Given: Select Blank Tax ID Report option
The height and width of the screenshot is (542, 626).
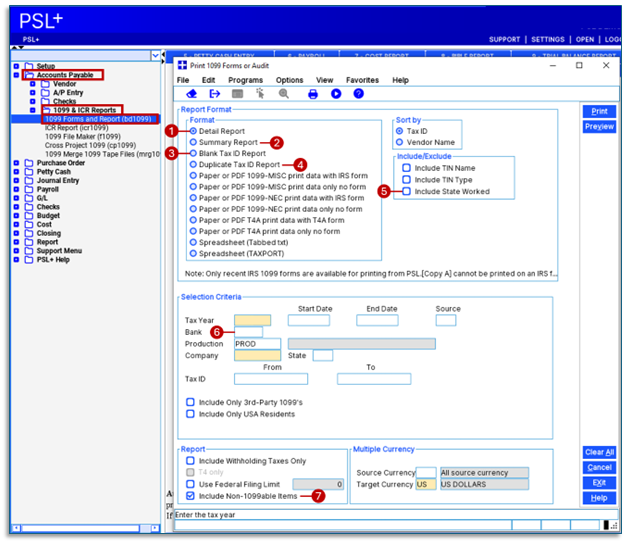Looking at the screenshot, I should point(193,153).
